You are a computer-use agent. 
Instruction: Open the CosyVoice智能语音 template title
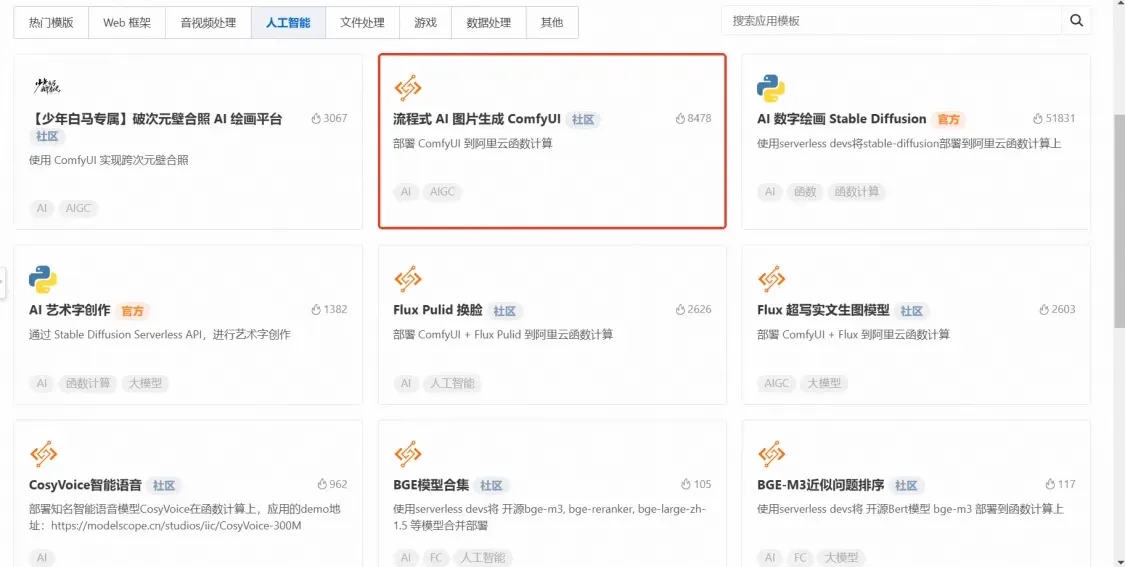coord(85,484)
